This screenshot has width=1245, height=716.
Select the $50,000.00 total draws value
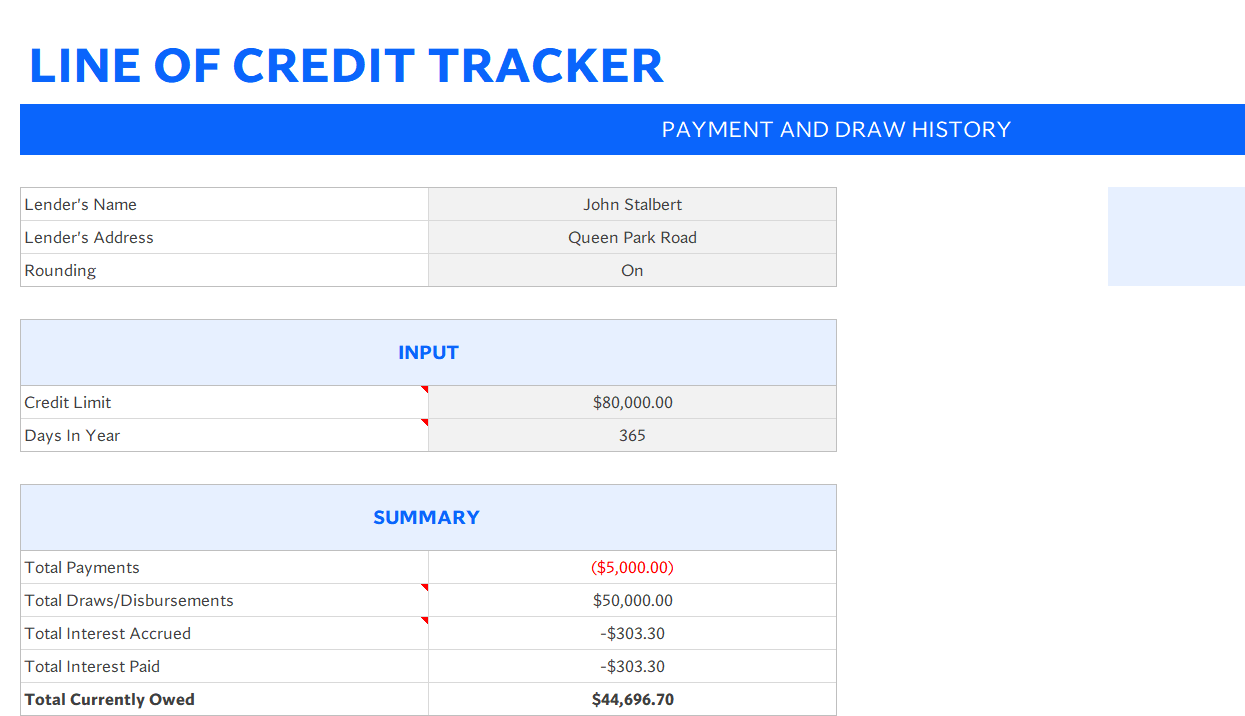click(x=632, y=600)
